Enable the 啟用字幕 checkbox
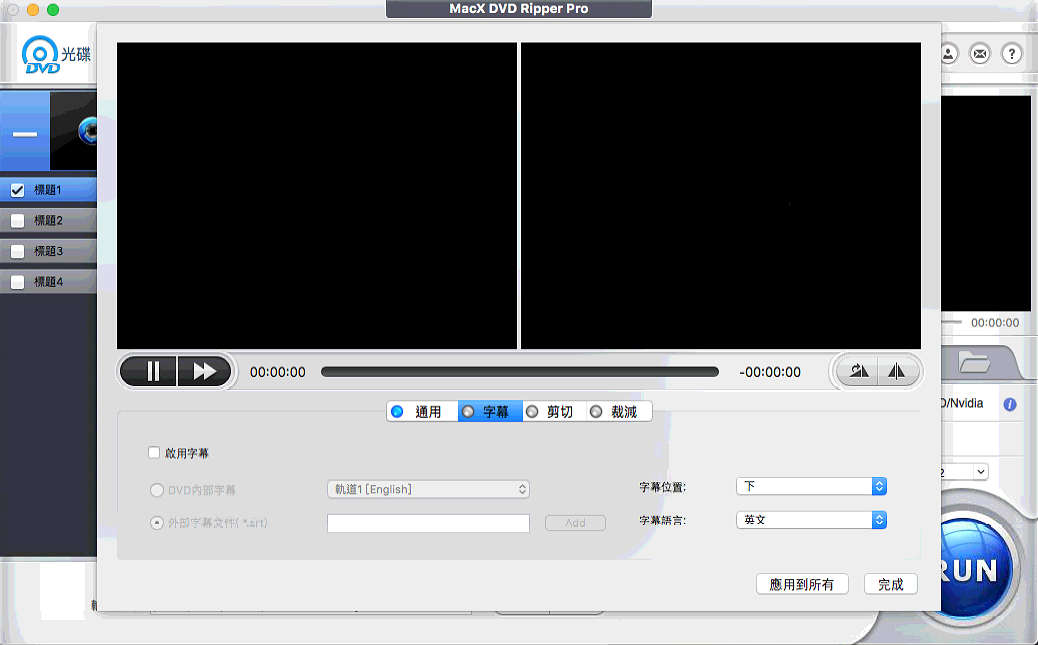1038x645 pixels. 154,453
